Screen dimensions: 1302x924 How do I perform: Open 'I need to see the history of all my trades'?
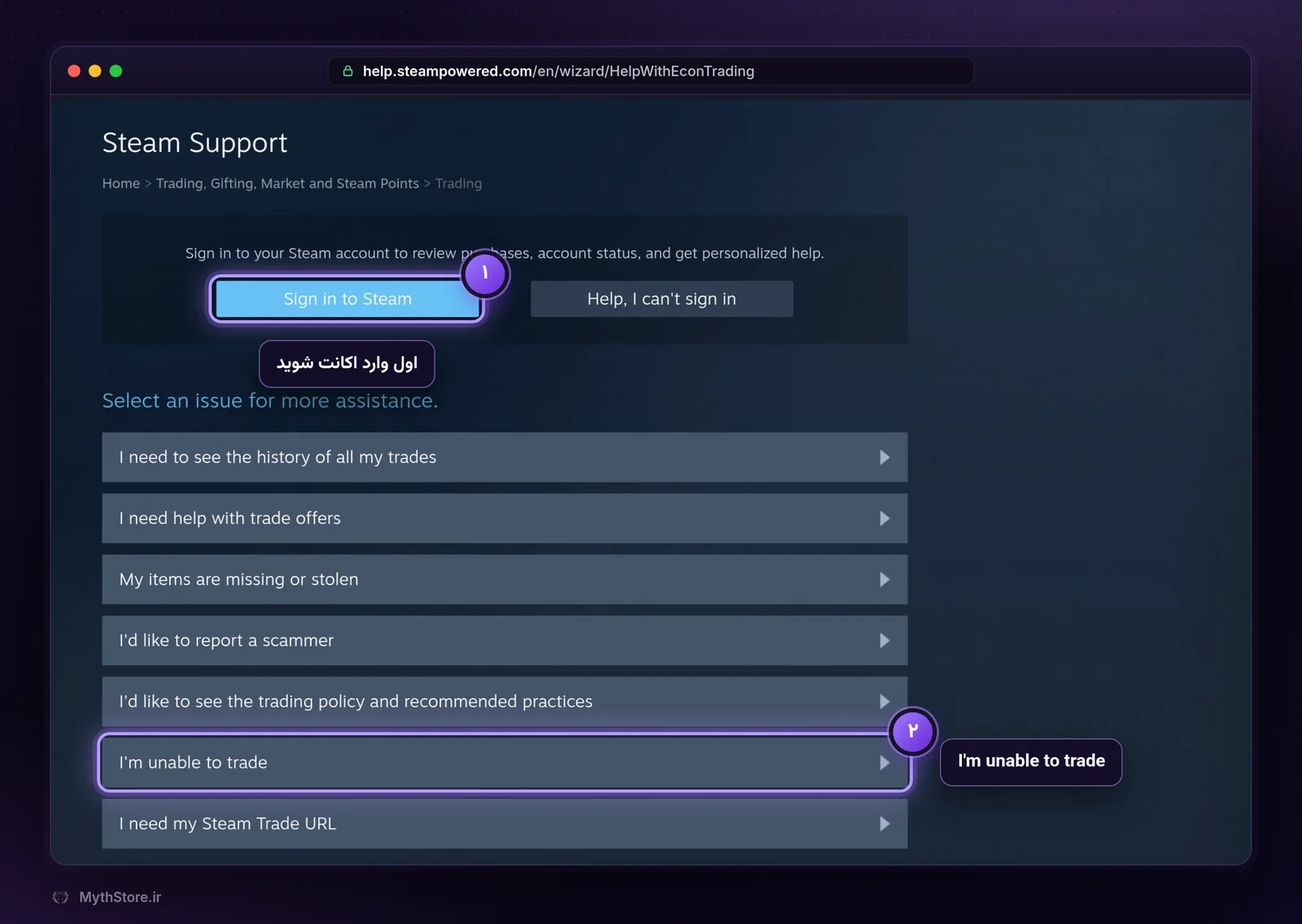tap(505, 457)
